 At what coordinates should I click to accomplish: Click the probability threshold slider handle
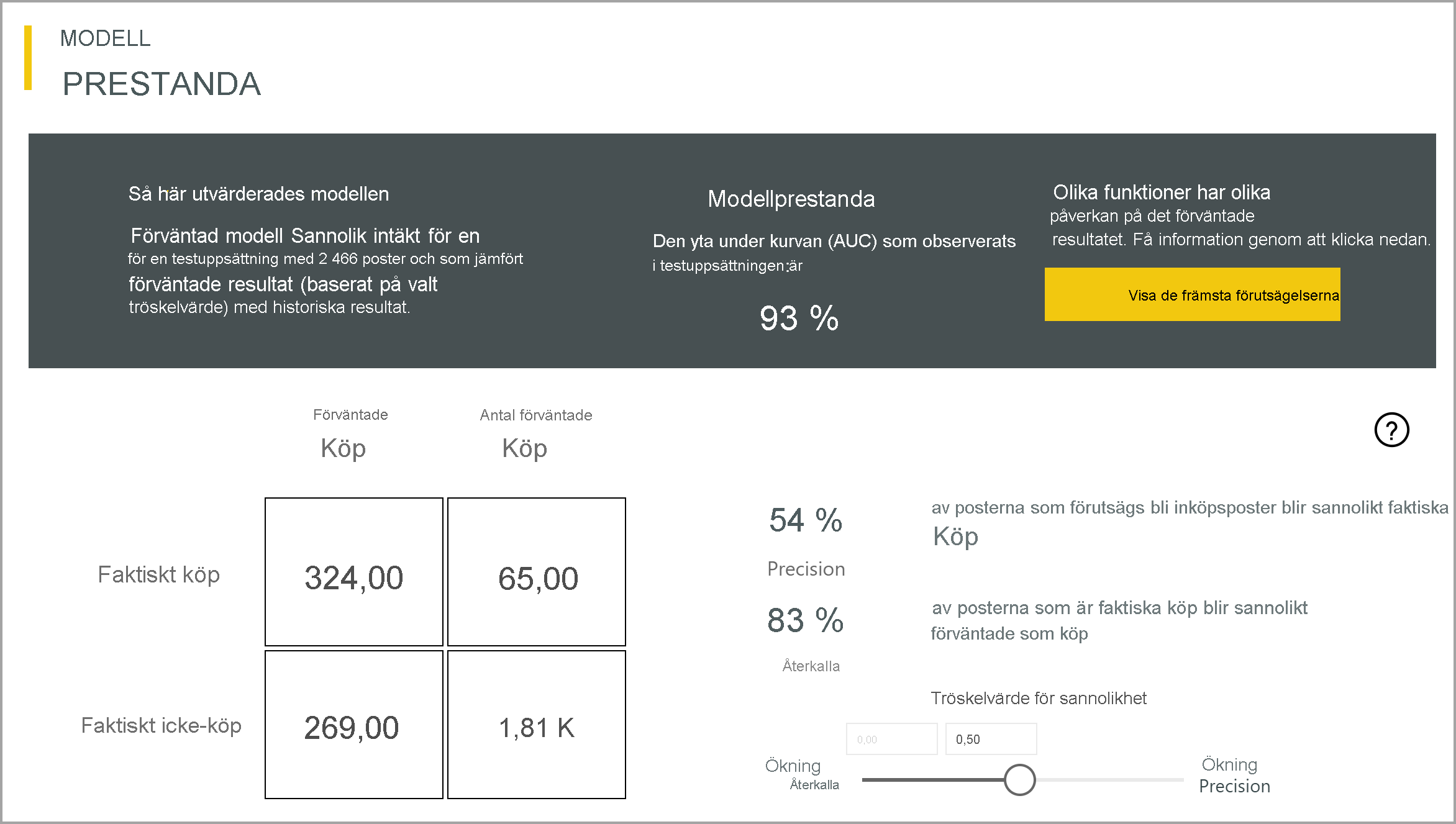click(x=1019, y=780)
